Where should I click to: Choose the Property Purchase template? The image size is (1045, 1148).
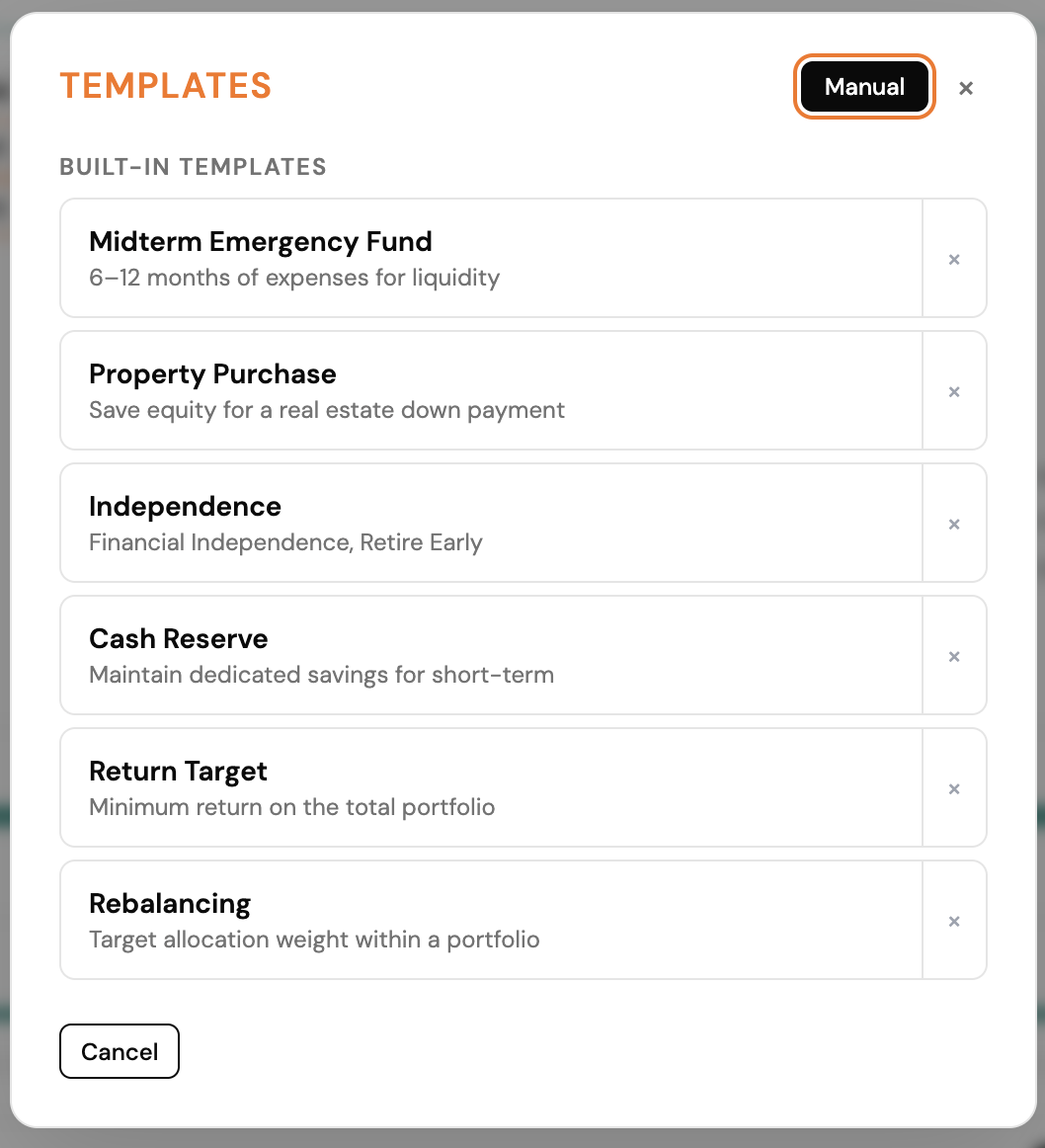(491, 391)
